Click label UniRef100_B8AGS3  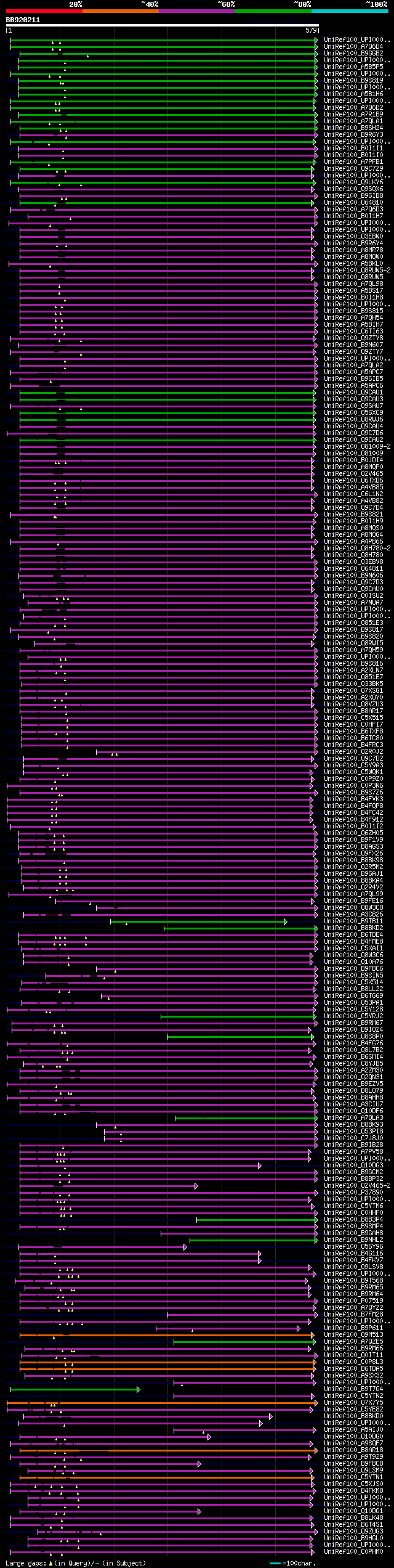tap(353, 846)
